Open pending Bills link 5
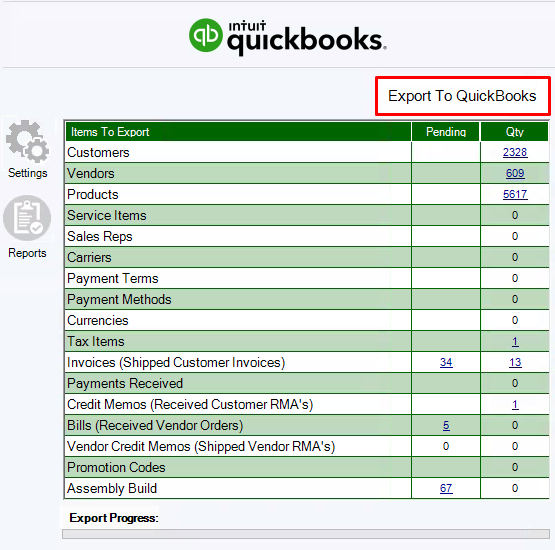Viewport: 555px width, 550px height. tap(446, 425)
